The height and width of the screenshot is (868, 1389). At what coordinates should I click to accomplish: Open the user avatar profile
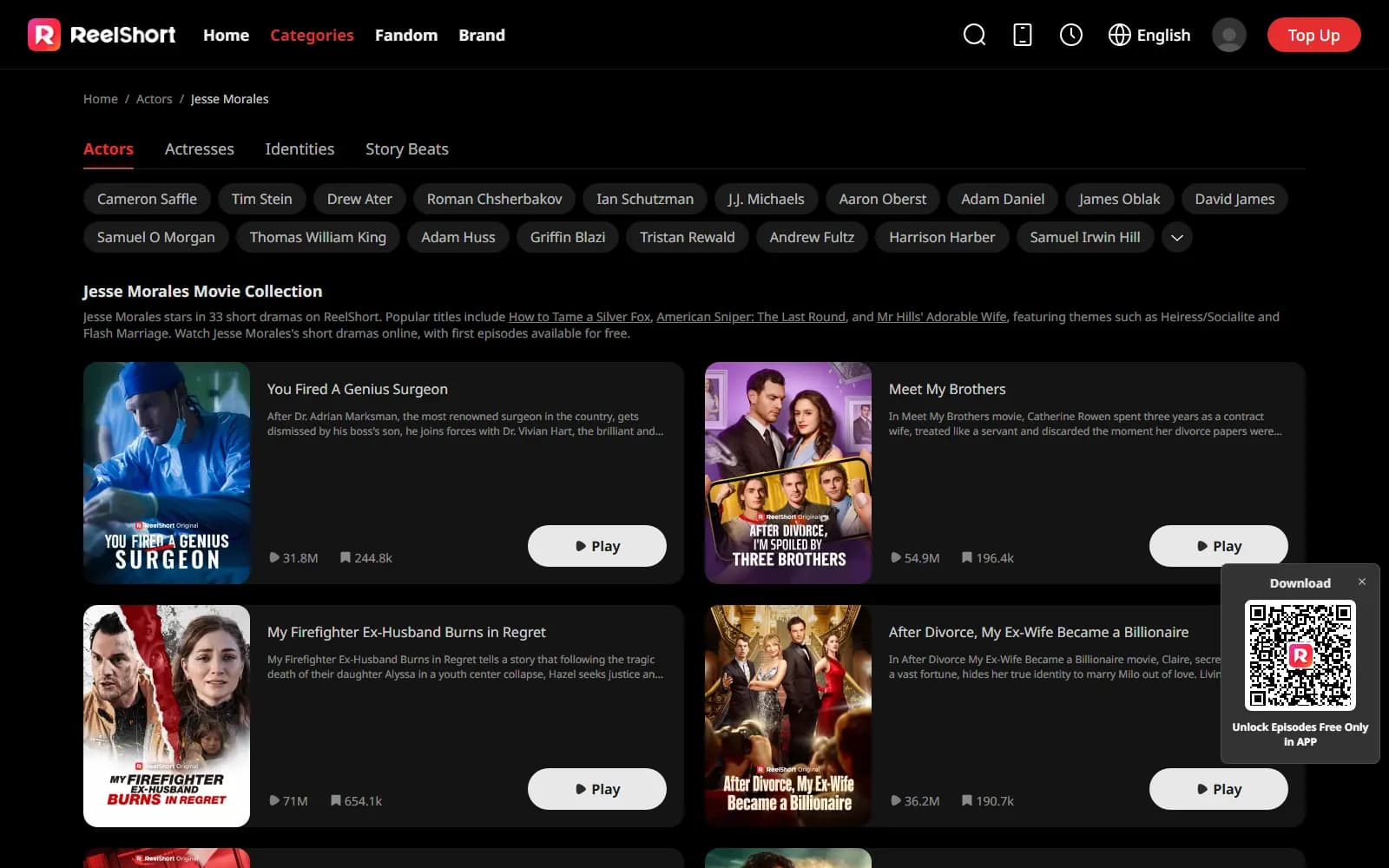click(1228, 35)
